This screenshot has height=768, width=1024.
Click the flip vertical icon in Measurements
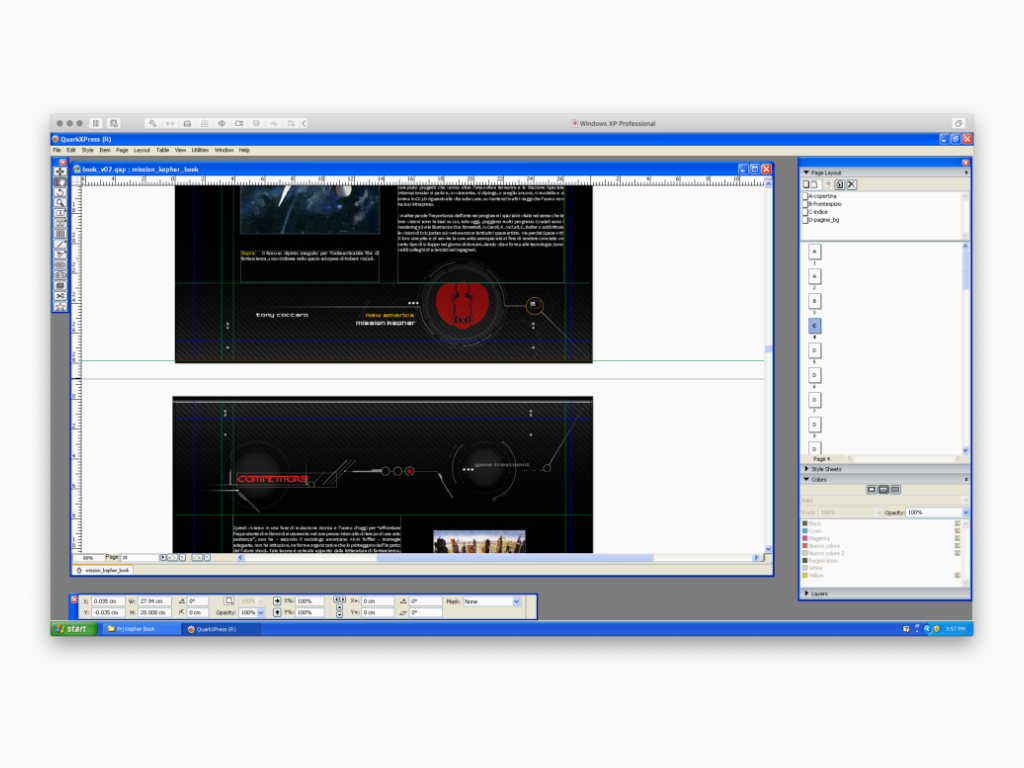point(277,613)
